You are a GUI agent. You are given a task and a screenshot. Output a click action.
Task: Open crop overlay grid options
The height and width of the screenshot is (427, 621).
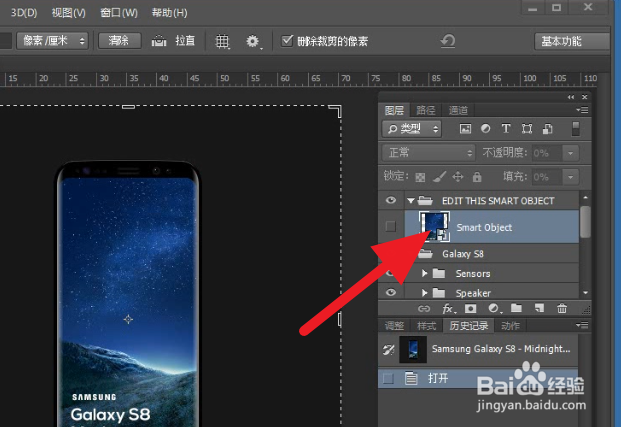(222, 41)
